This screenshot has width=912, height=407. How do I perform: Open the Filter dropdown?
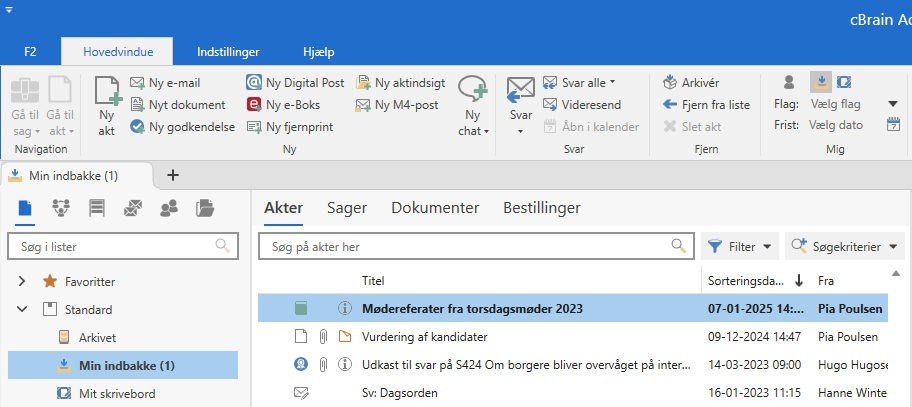[x=740, y=245]
